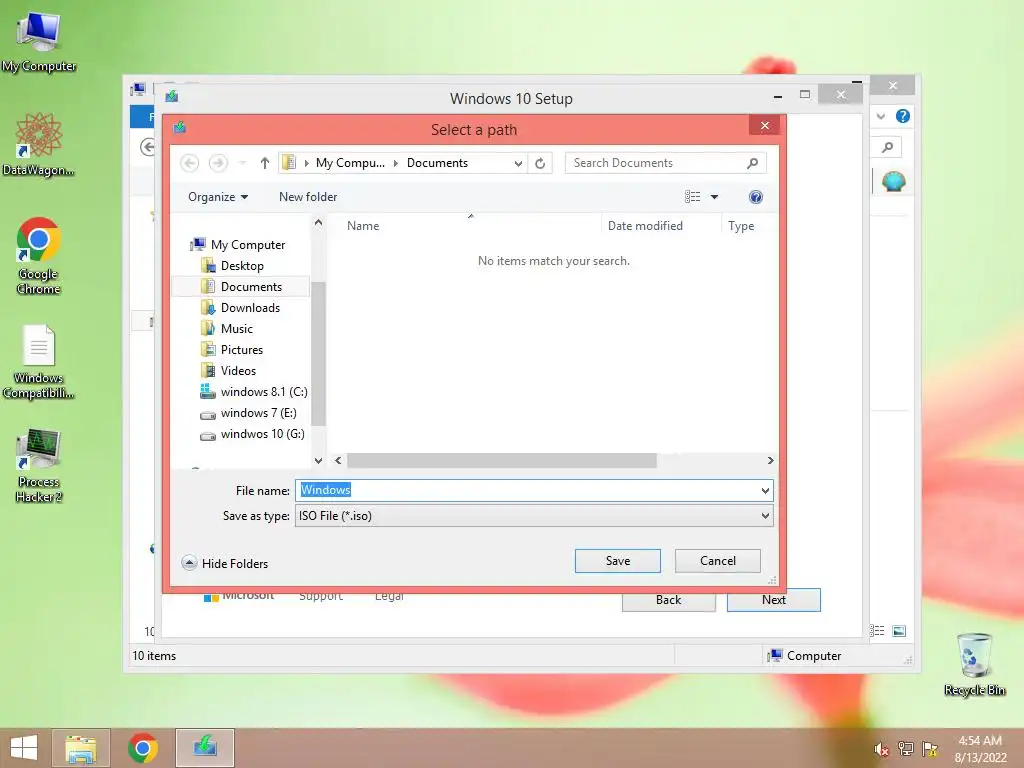1024x768 pixels.
Task: Click Next in Windows 10 Setup
Action: click(x=774, y=600)
